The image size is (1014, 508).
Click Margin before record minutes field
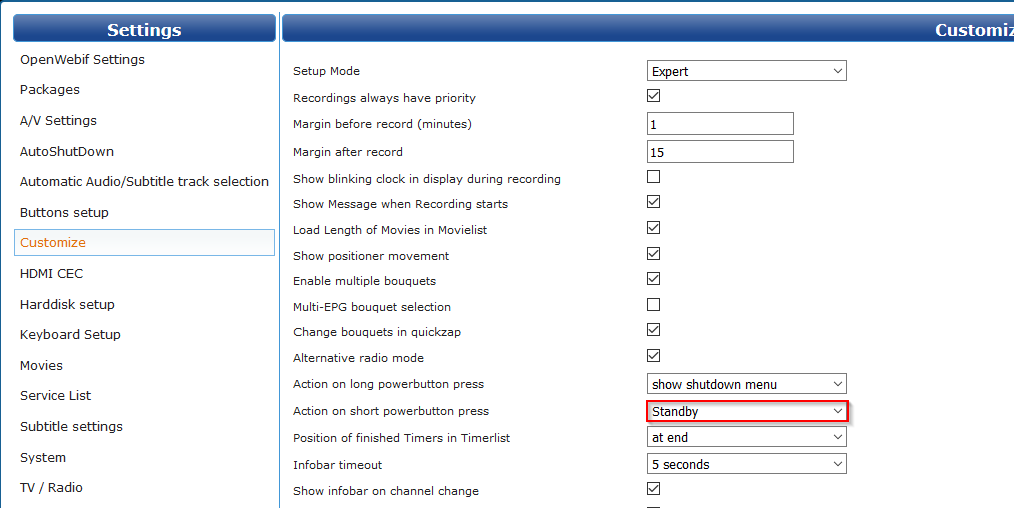pyautogui.click(x=720, y=124)
